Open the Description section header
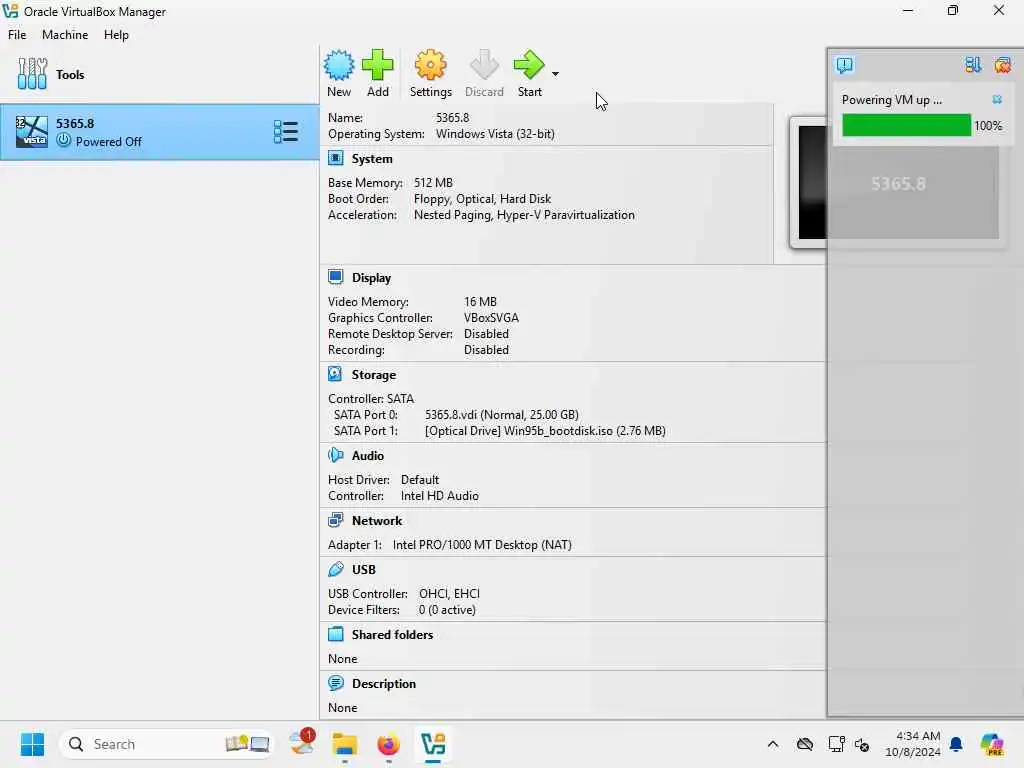 384,684
